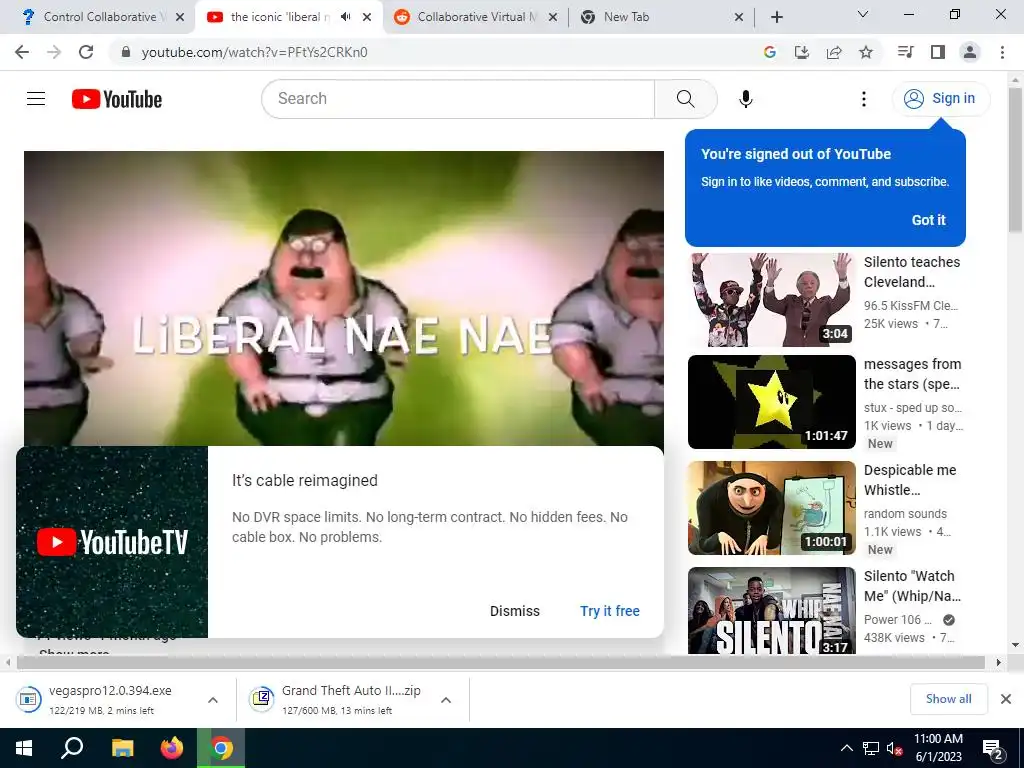Open a new browser tab
The width and height of the screenshot is (1024, 768).
(x=776, y=17)
